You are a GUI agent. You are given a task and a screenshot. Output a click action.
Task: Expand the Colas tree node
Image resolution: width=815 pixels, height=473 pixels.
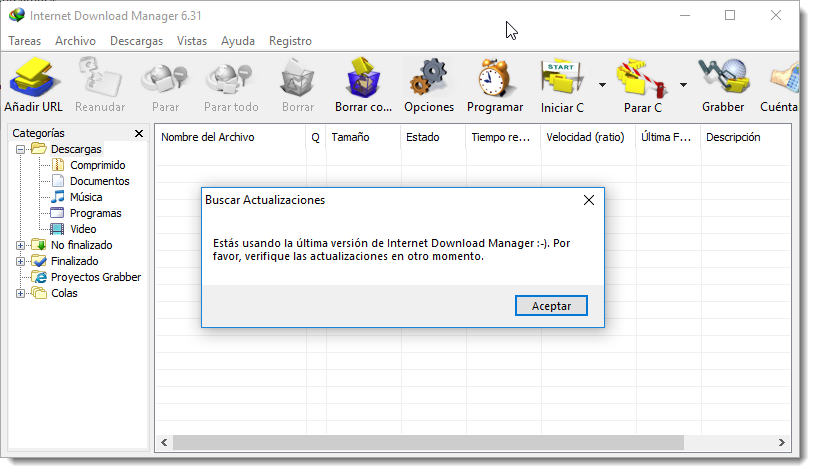pos(20,294)
